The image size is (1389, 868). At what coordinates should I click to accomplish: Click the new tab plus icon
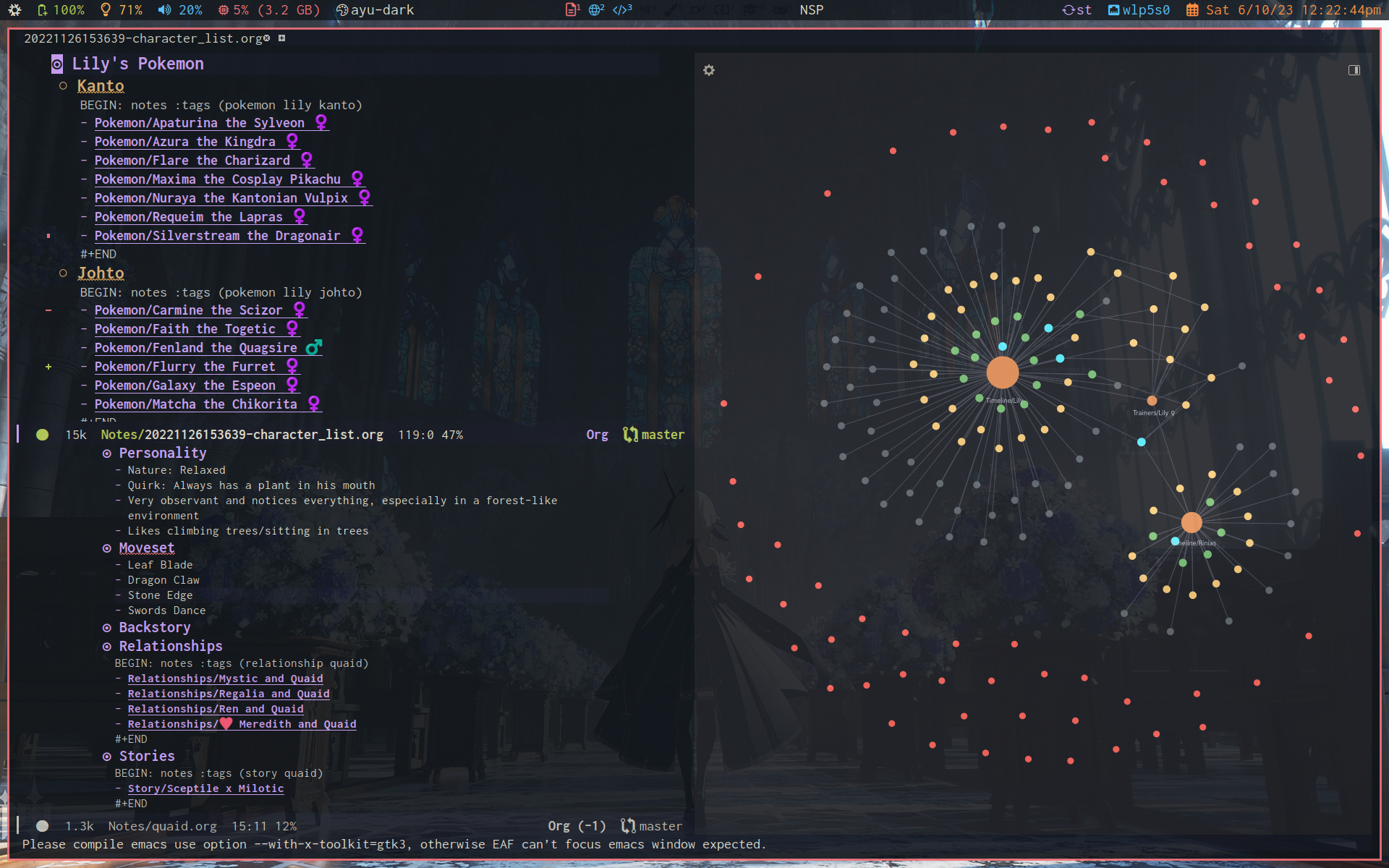pyautogui.click(x=282, y=38)
